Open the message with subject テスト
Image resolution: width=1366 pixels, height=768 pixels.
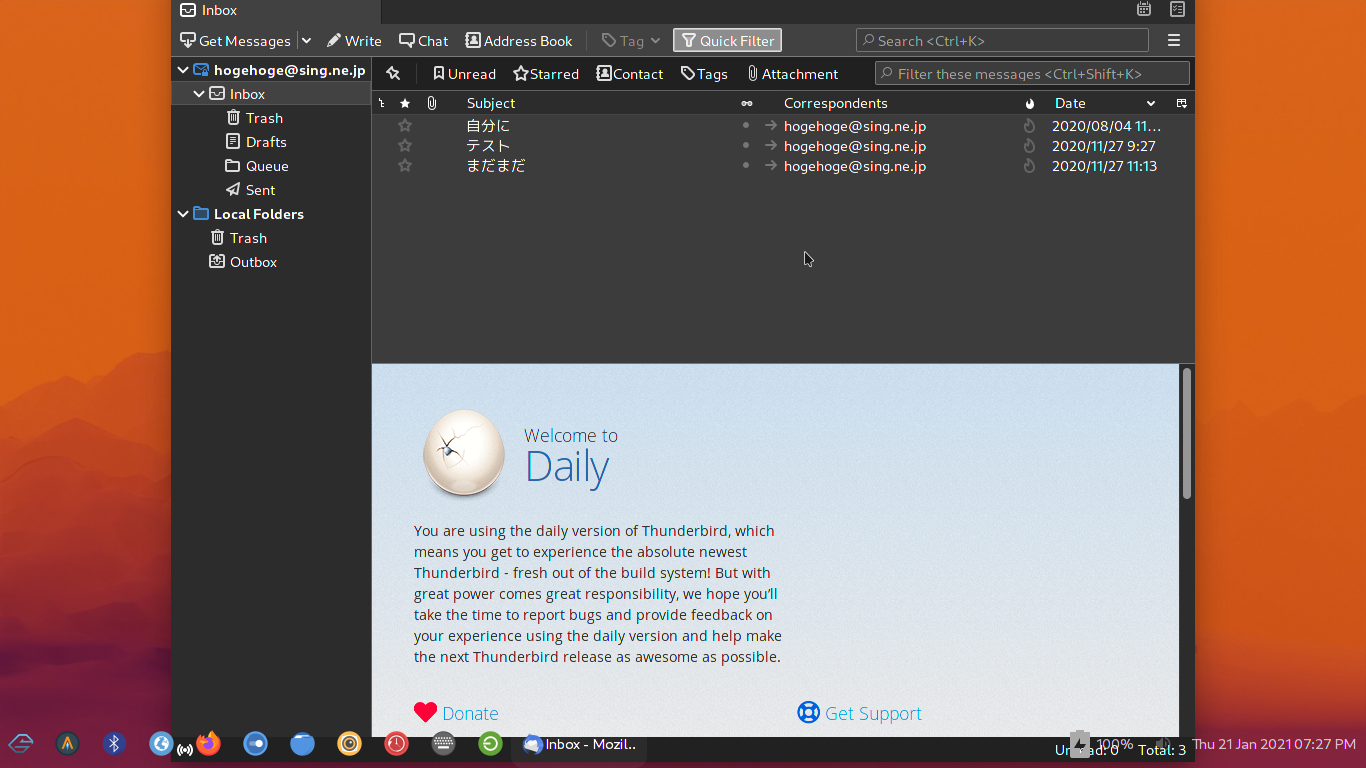coord(488,146)
